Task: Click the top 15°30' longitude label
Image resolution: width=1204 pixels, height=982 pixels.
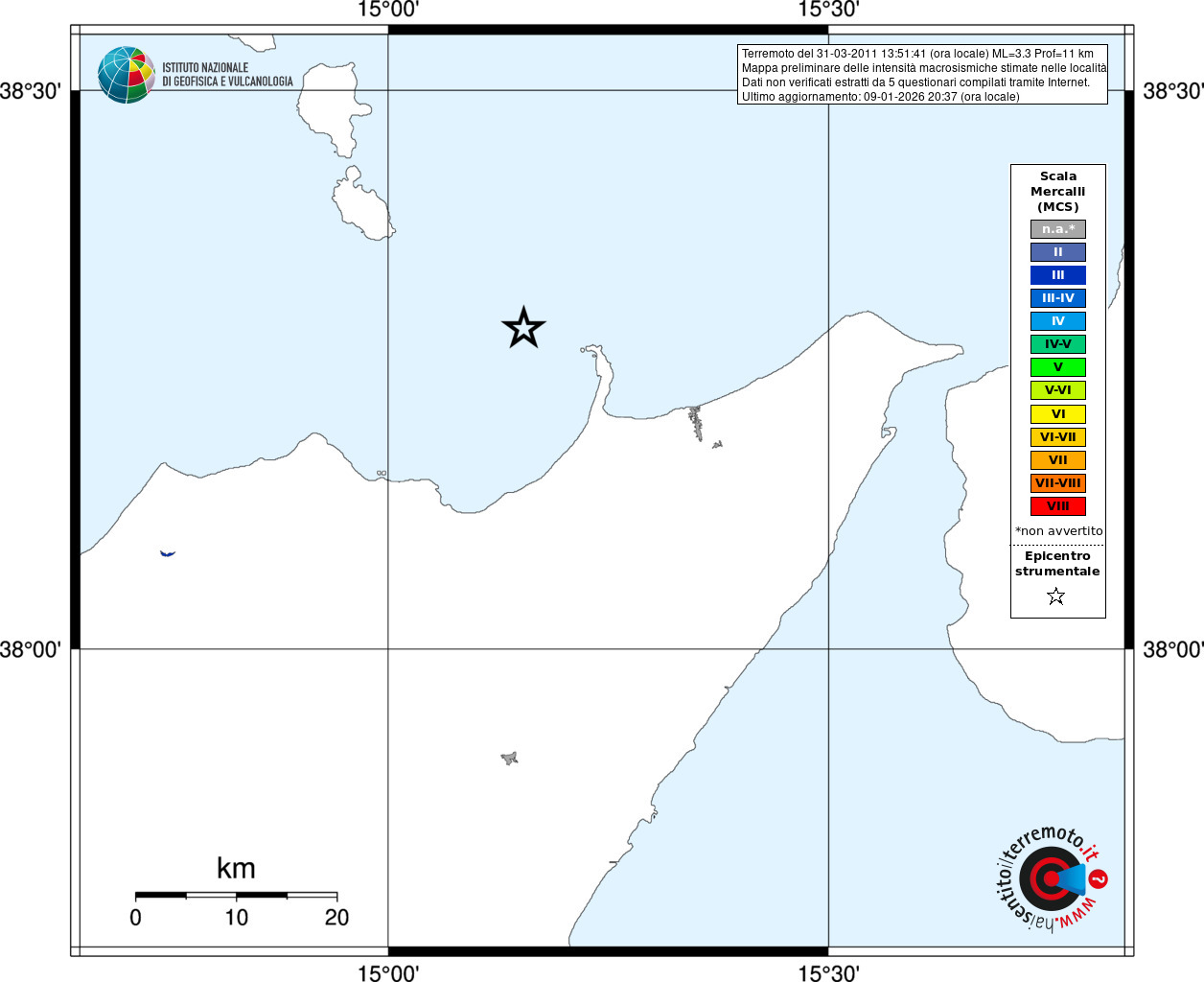Action: pos(828,10)
